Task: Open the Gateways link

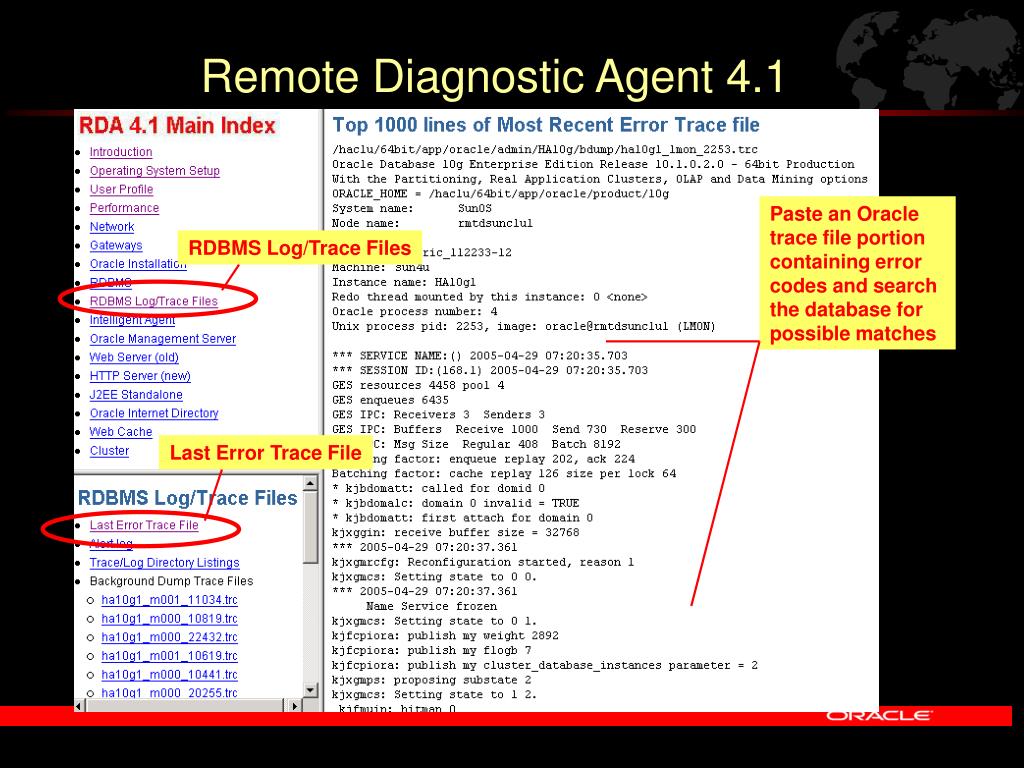Action: tap(116, 246)
